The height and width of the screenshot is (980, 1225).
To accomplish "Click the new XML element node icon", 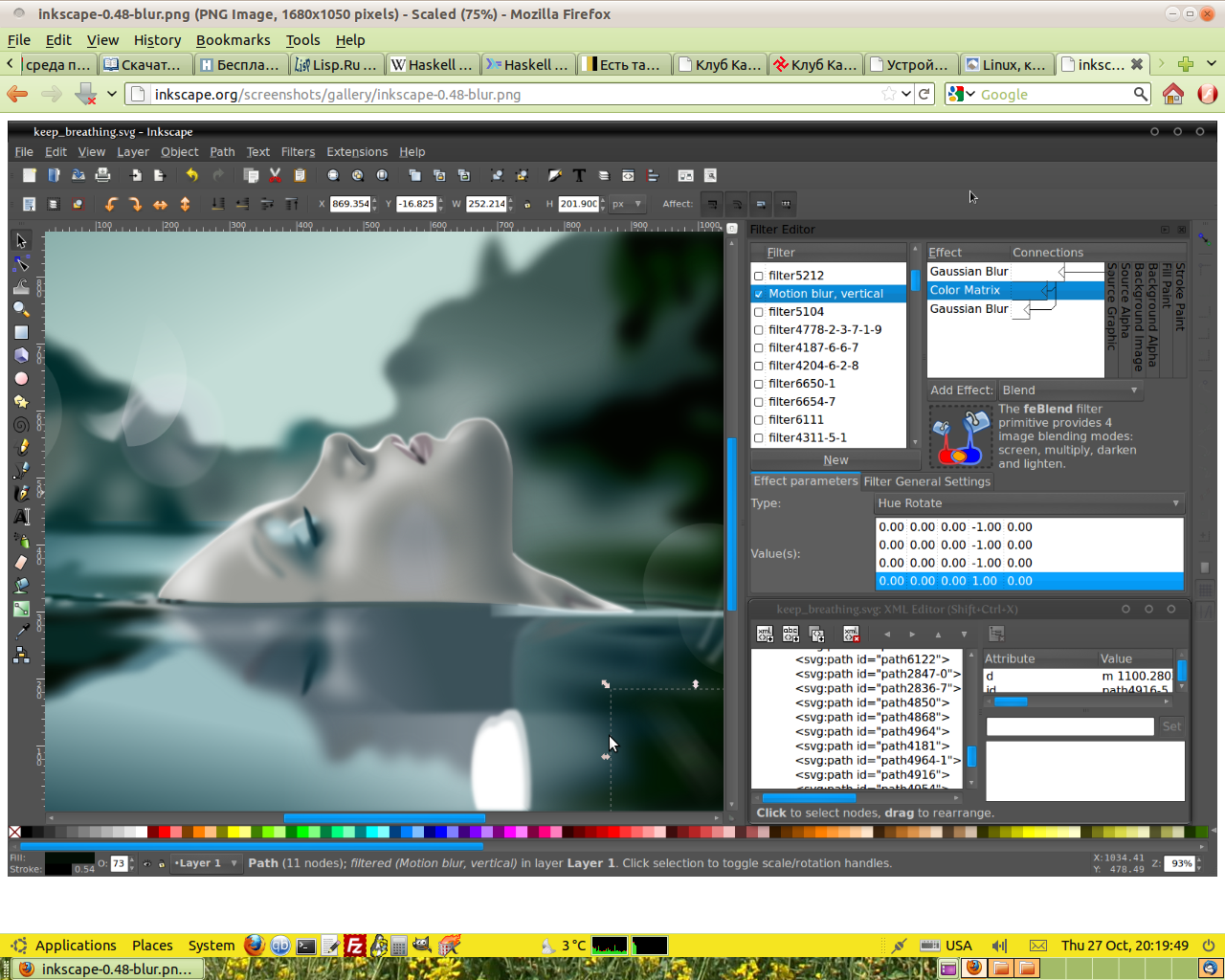I will tap(765, 634).
